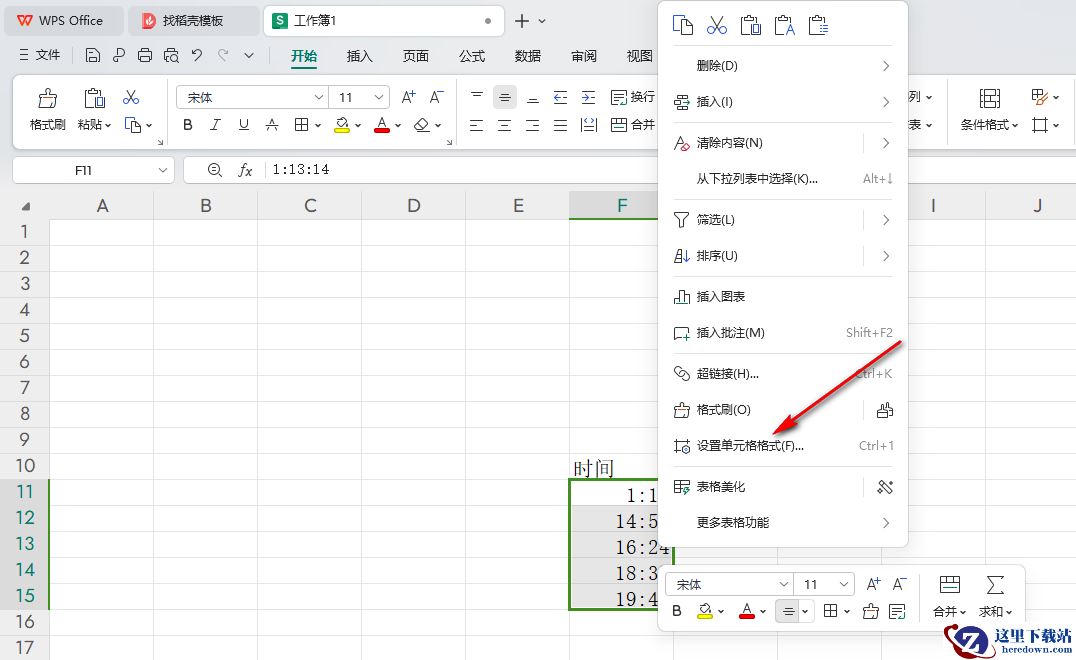Increase indent in the ribbon
Screen dimensions: 1076x660
[x=589, y=97]
